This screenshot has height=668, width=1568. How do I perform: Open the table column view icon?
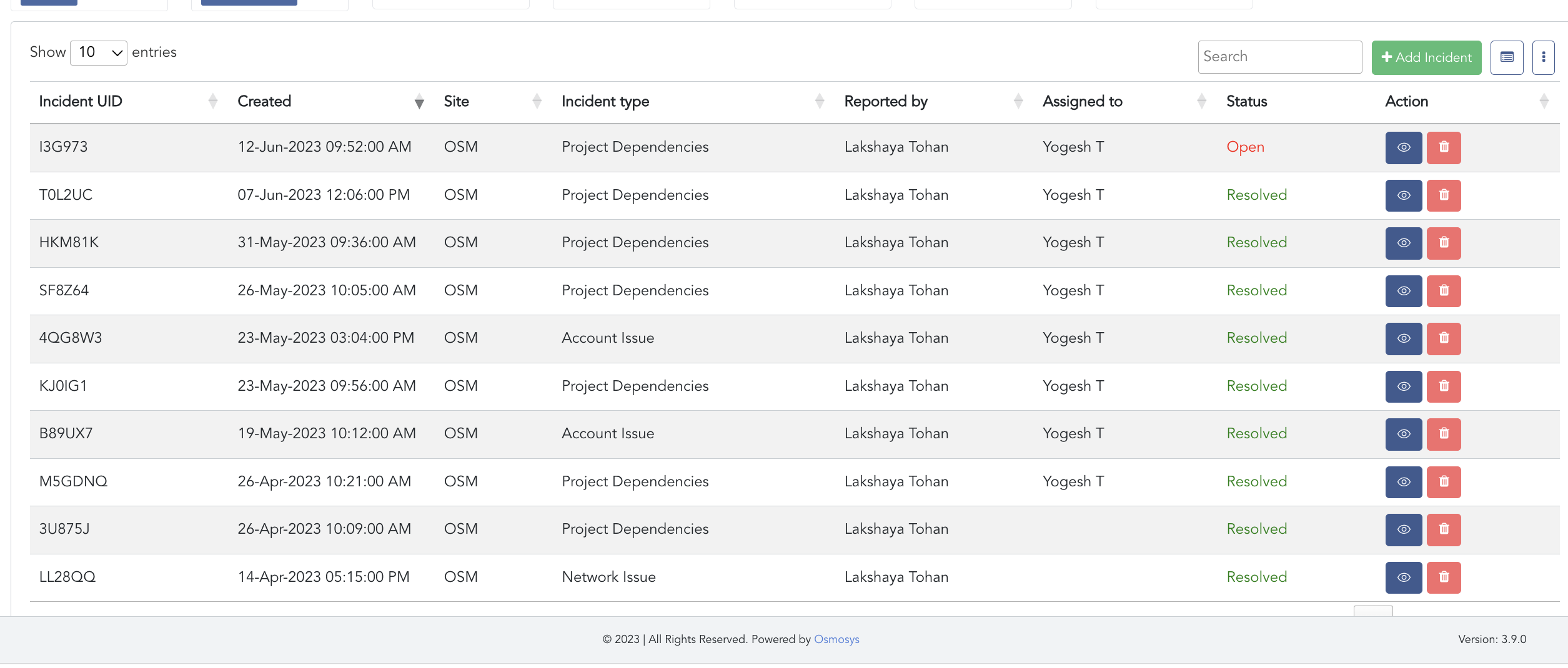point(1506,57)
